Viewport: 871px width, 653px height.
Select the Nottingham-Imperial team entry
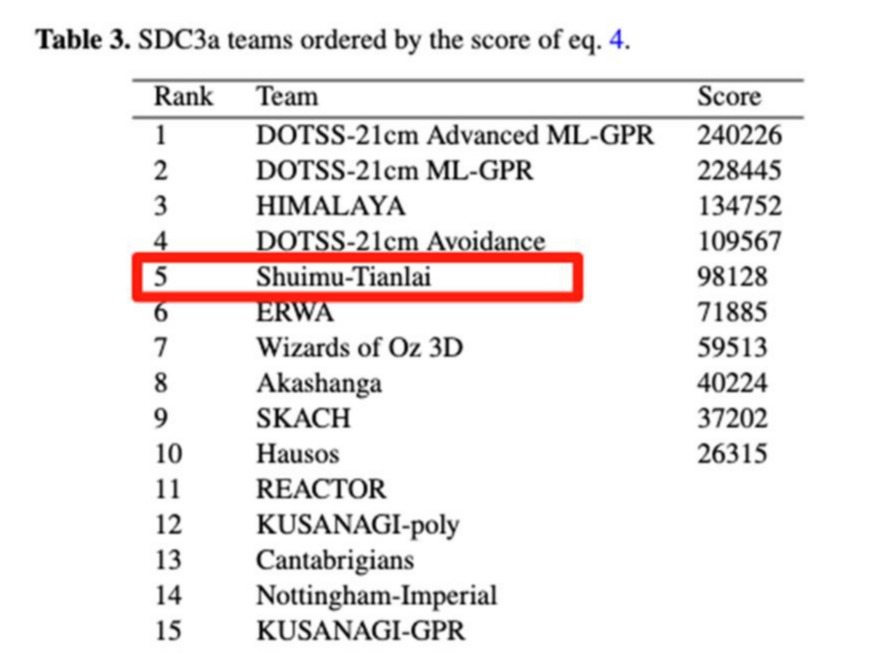coord(376,595)
